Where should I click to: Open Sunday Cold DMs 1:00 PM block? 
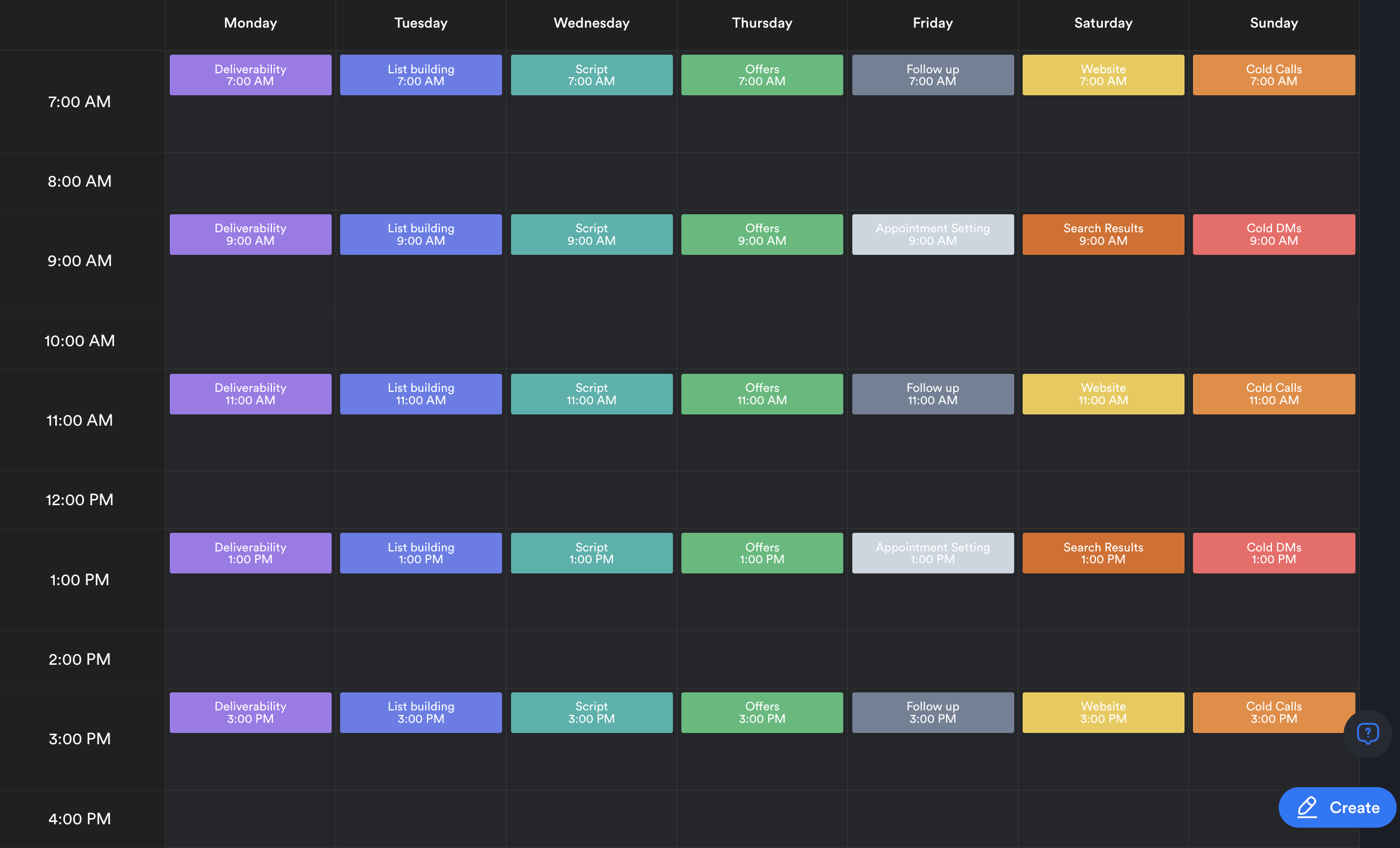[1273, 553]
